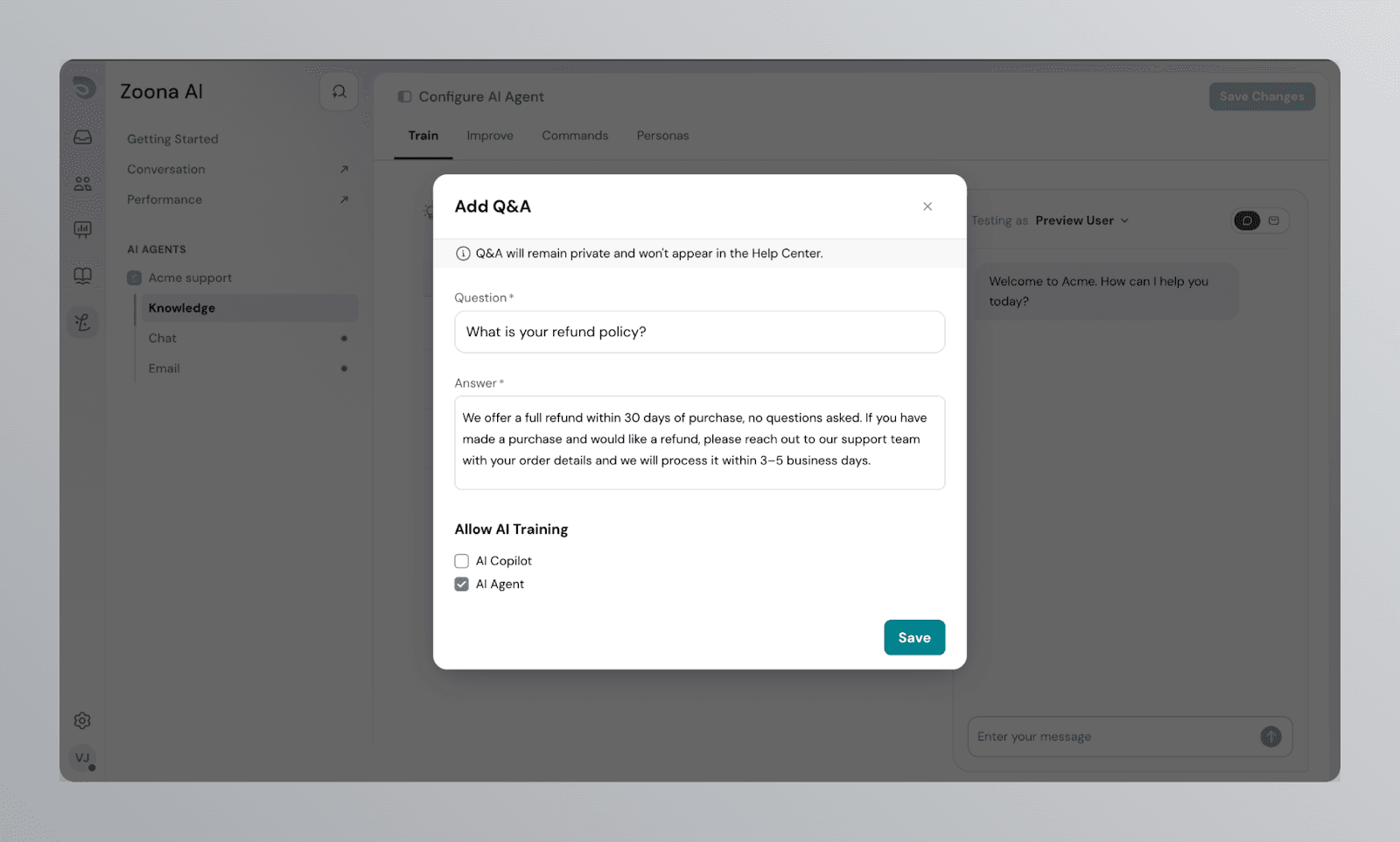Close the Add Q&A dialog
The image size is (1400, 842).
927,207
